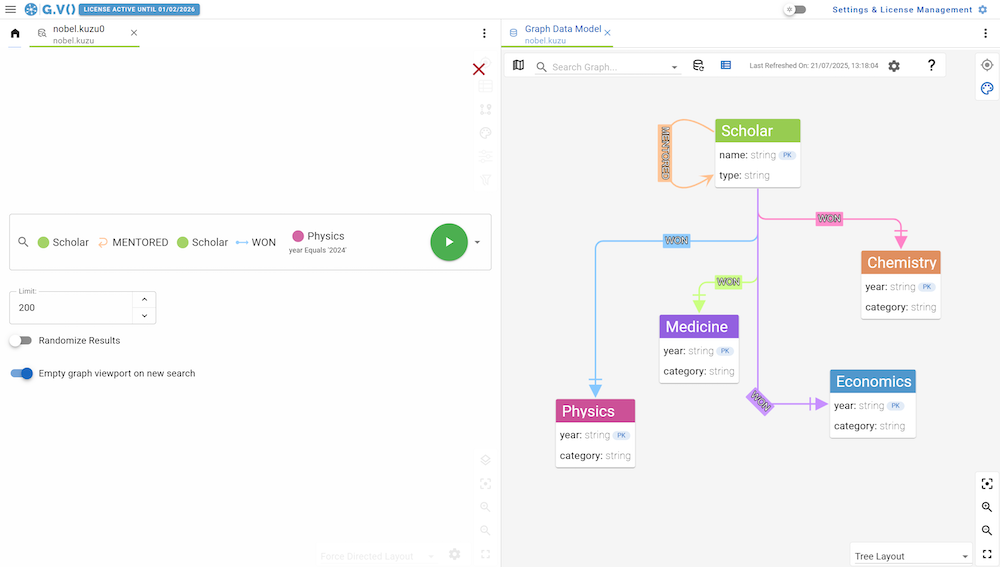Click 'Last Refreshed On' timestamp text

pos(813,66)
